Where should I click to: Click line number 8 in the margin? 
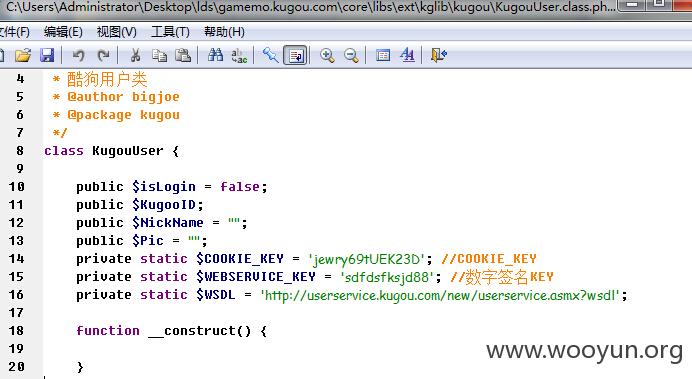20,150
